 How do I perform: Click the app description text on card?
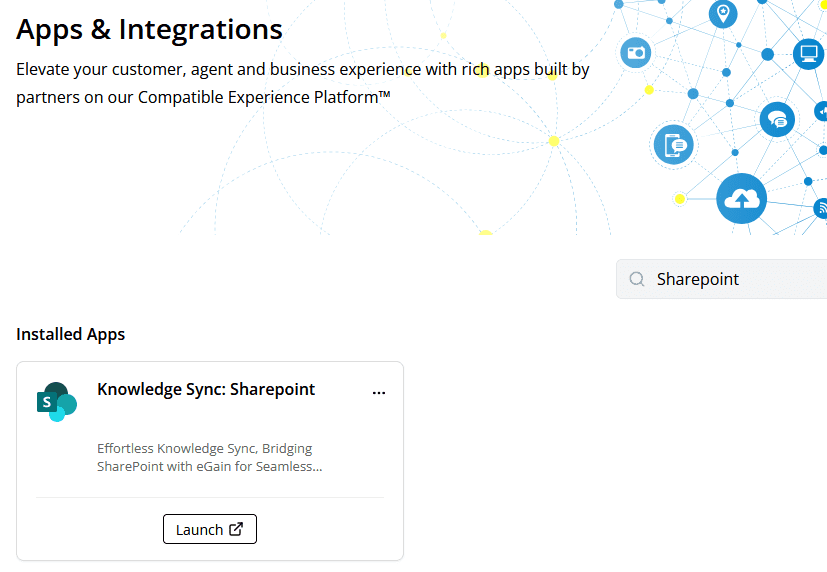click(x=210, y=458)
